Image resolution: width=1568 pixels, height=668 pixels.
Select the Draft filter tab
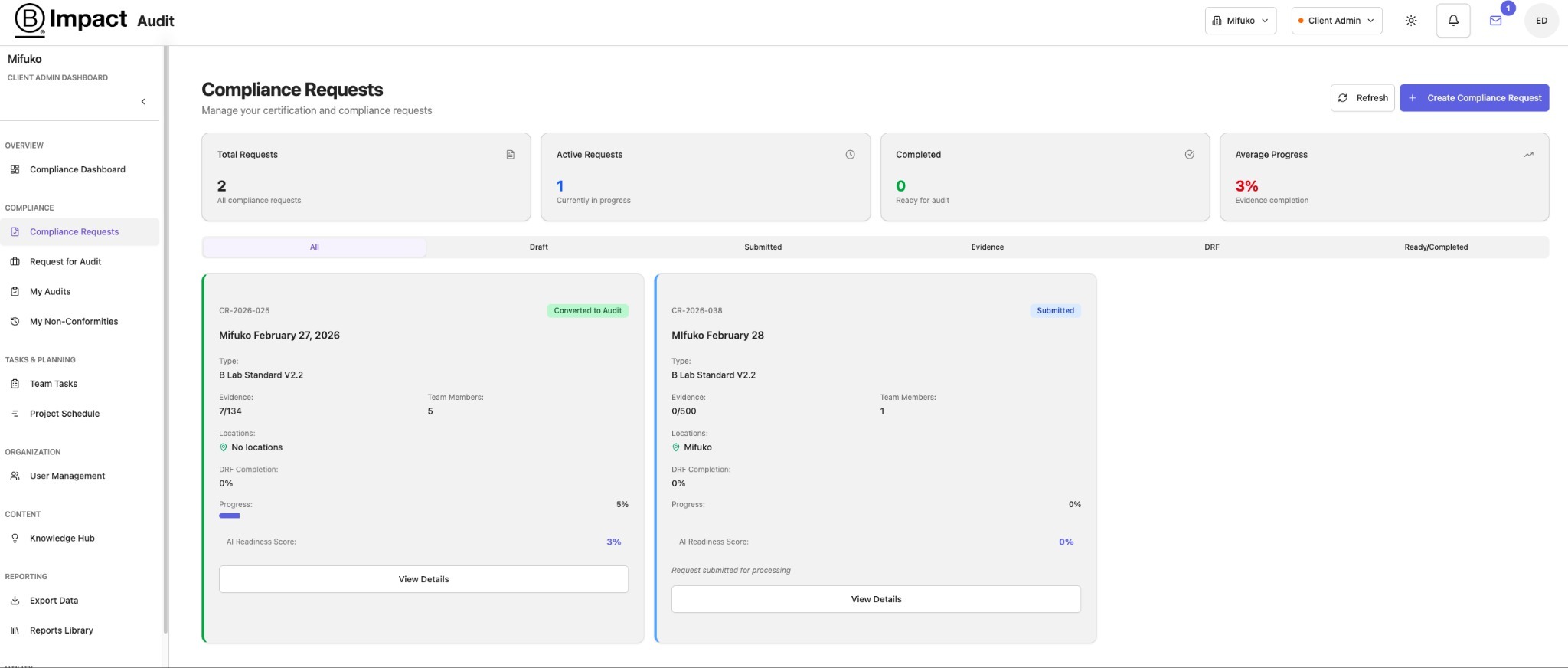tap(538, 247)
